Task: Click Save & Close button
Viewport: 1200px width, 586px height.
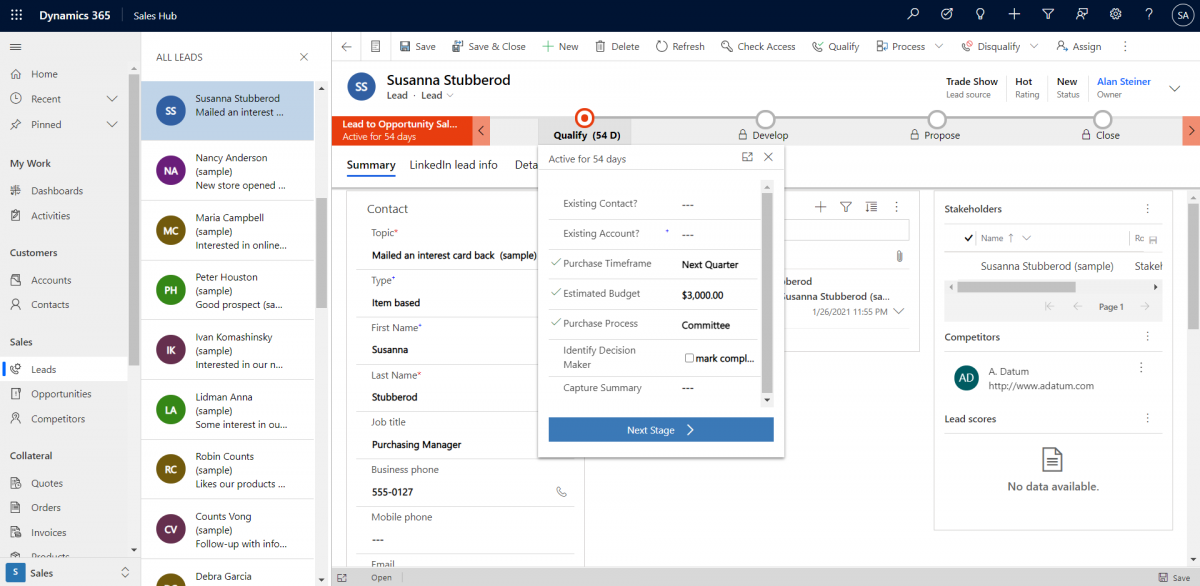Action: click(x=488, y=46)
